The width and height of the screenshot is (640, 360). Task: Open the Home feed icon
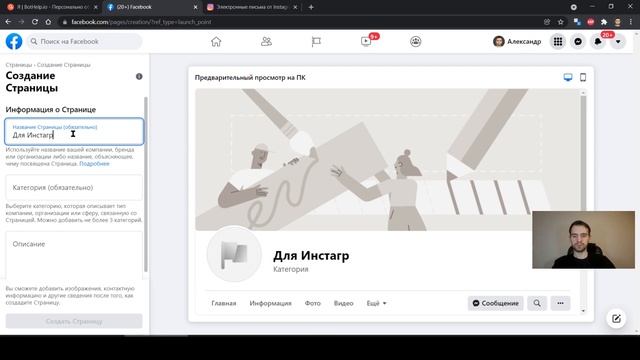[x=216, y=41]
